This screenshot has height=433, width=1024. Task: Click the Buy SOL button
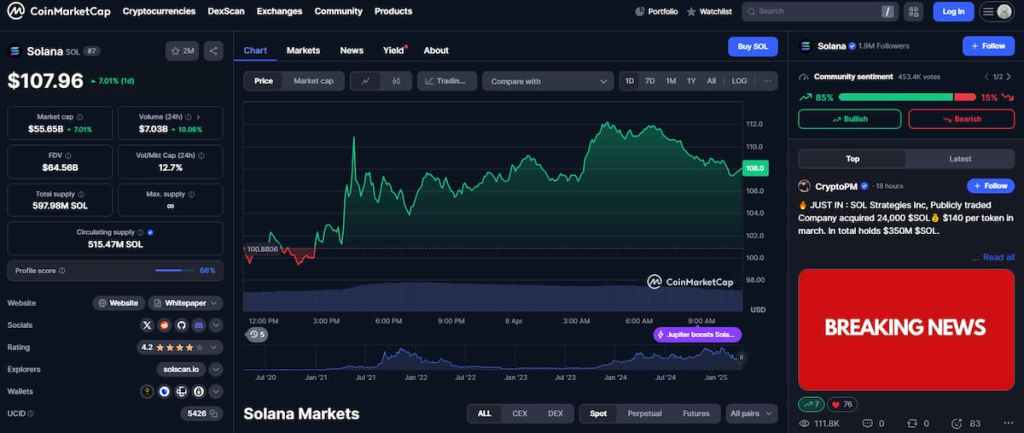tap(753, 47)
